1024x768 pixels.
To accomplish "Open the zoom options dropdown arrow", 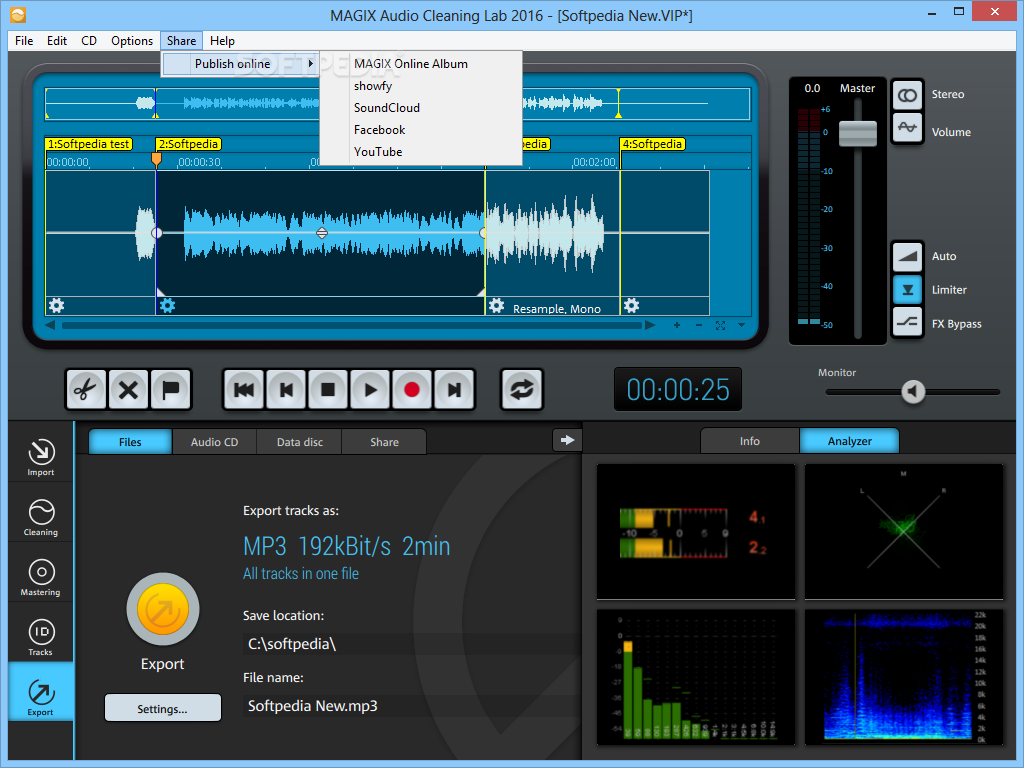I will click(x=741, y=325).
